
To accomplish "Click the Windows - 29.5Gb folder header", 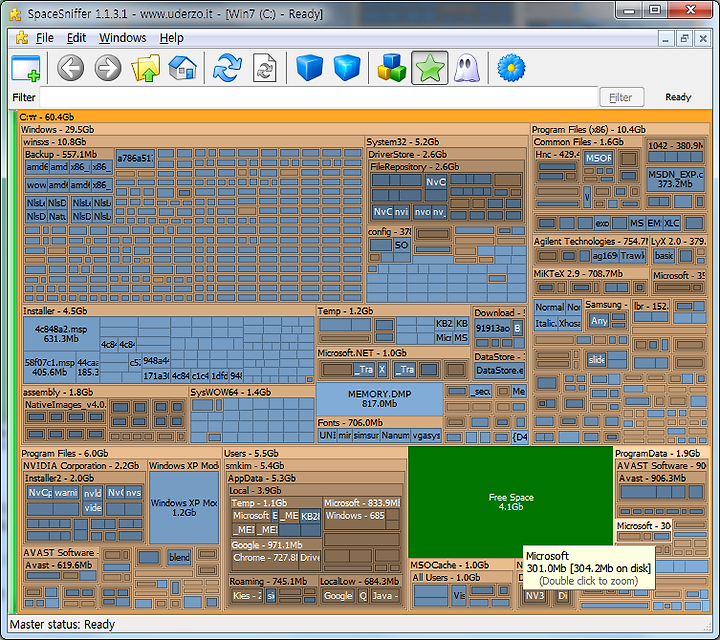I will tap(275, 129).
